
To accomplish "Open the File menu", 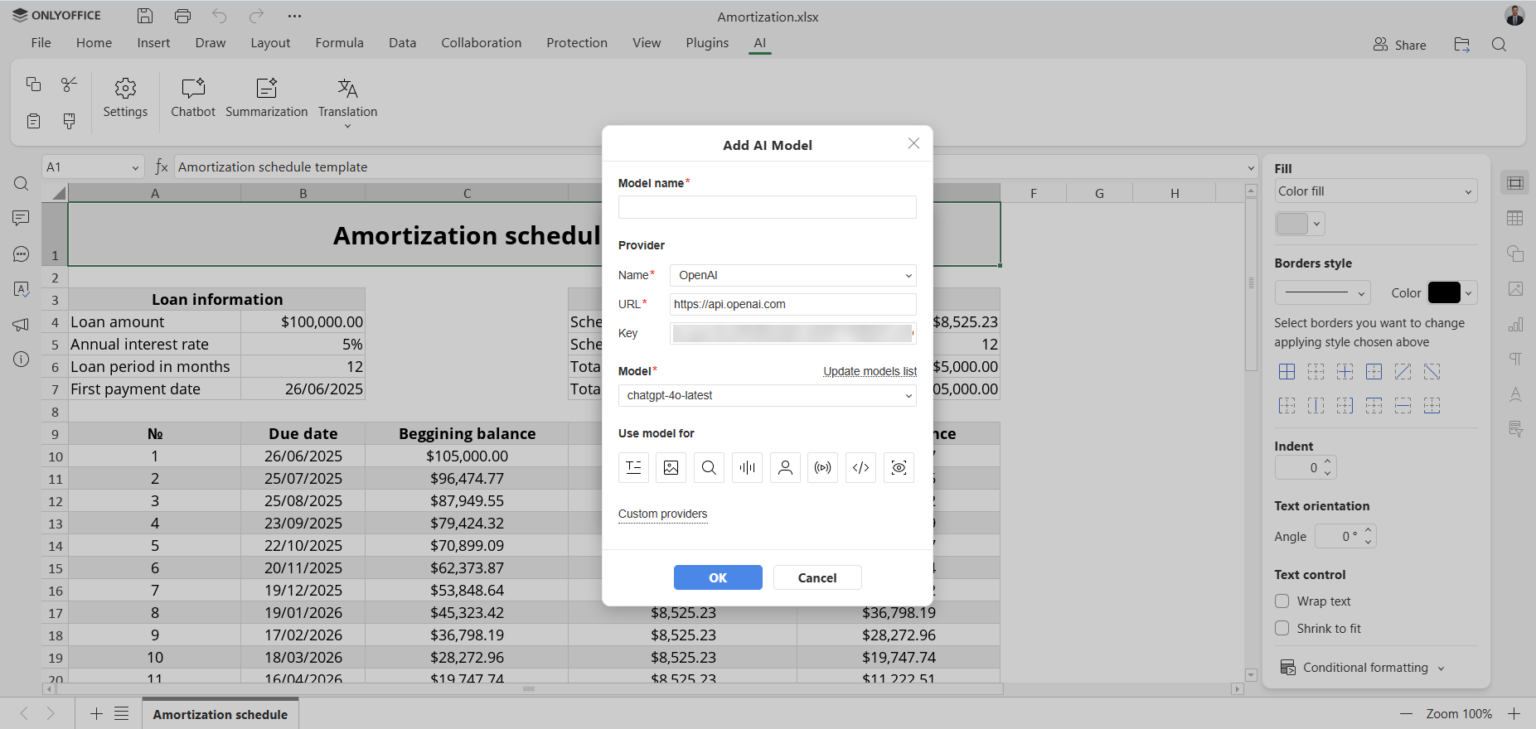I will [41, 43].
